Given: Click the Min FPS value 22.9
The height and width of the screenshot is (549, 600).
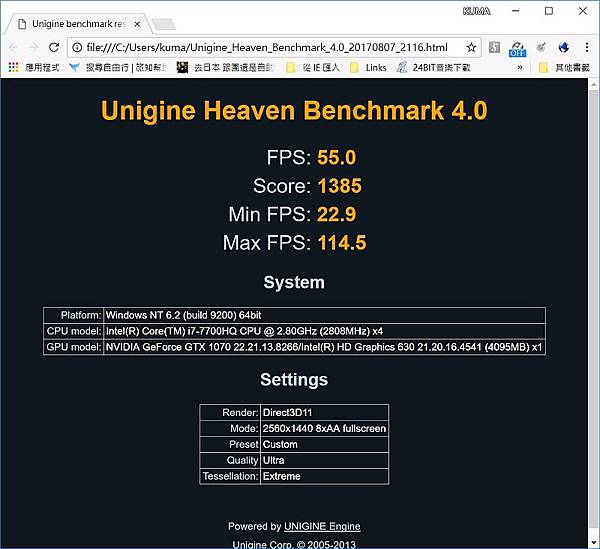Looking at the screenshot, I should [x=336, y=214].
